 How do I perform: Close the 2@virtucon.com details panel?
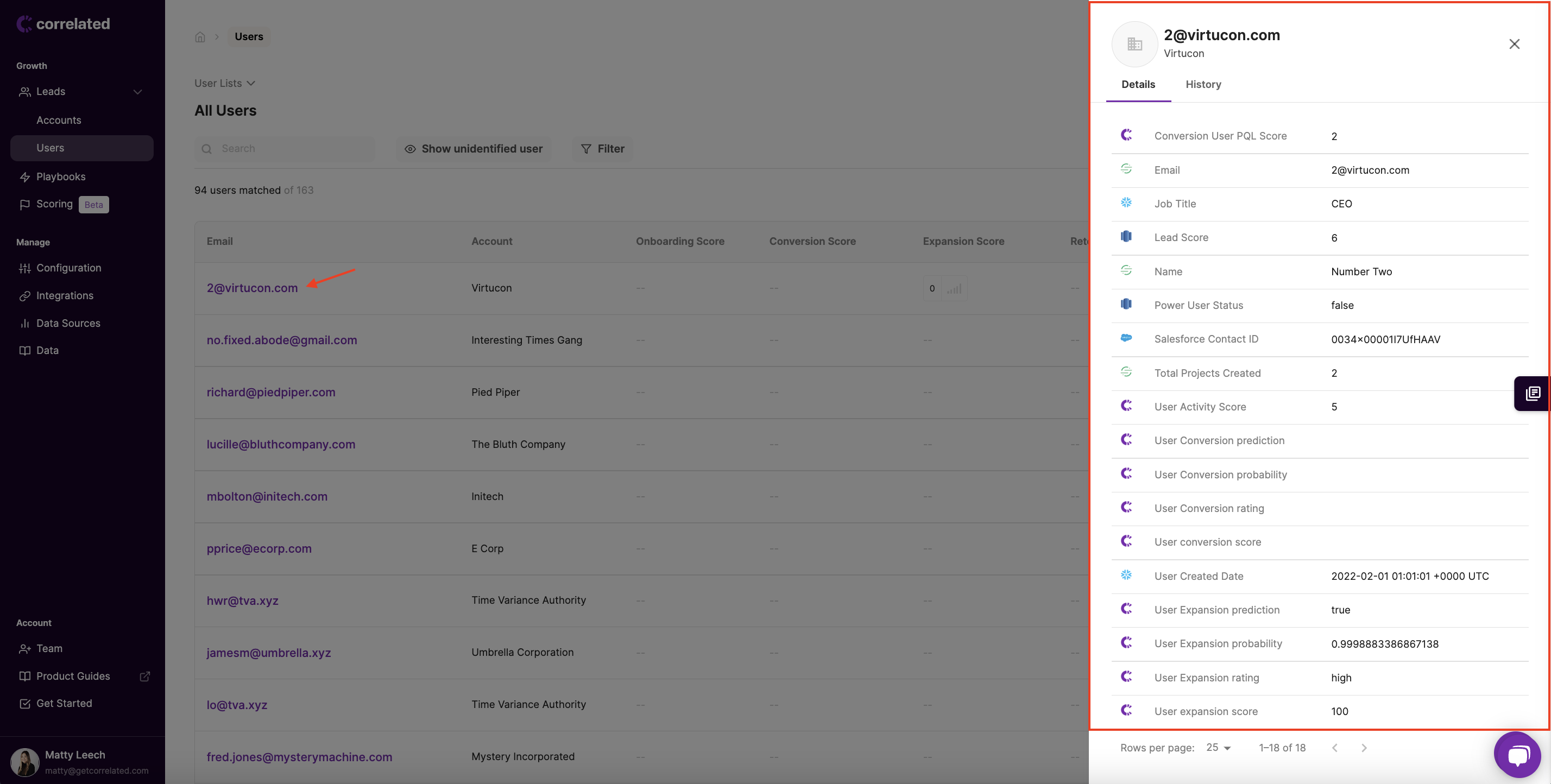point(1514,44)
